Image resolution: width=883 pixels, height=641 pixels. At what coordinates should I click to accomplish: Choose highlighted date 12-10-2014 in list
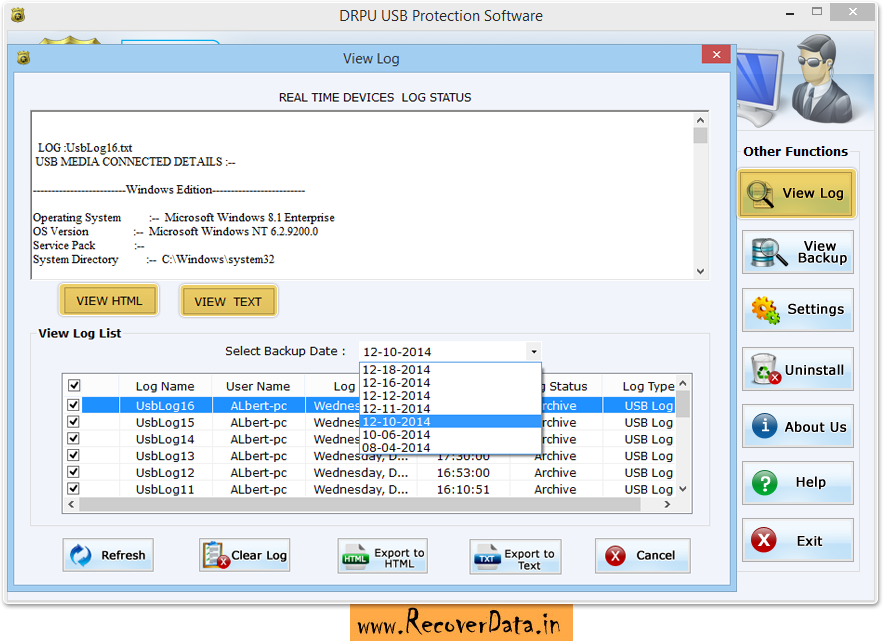coord(450,421)
